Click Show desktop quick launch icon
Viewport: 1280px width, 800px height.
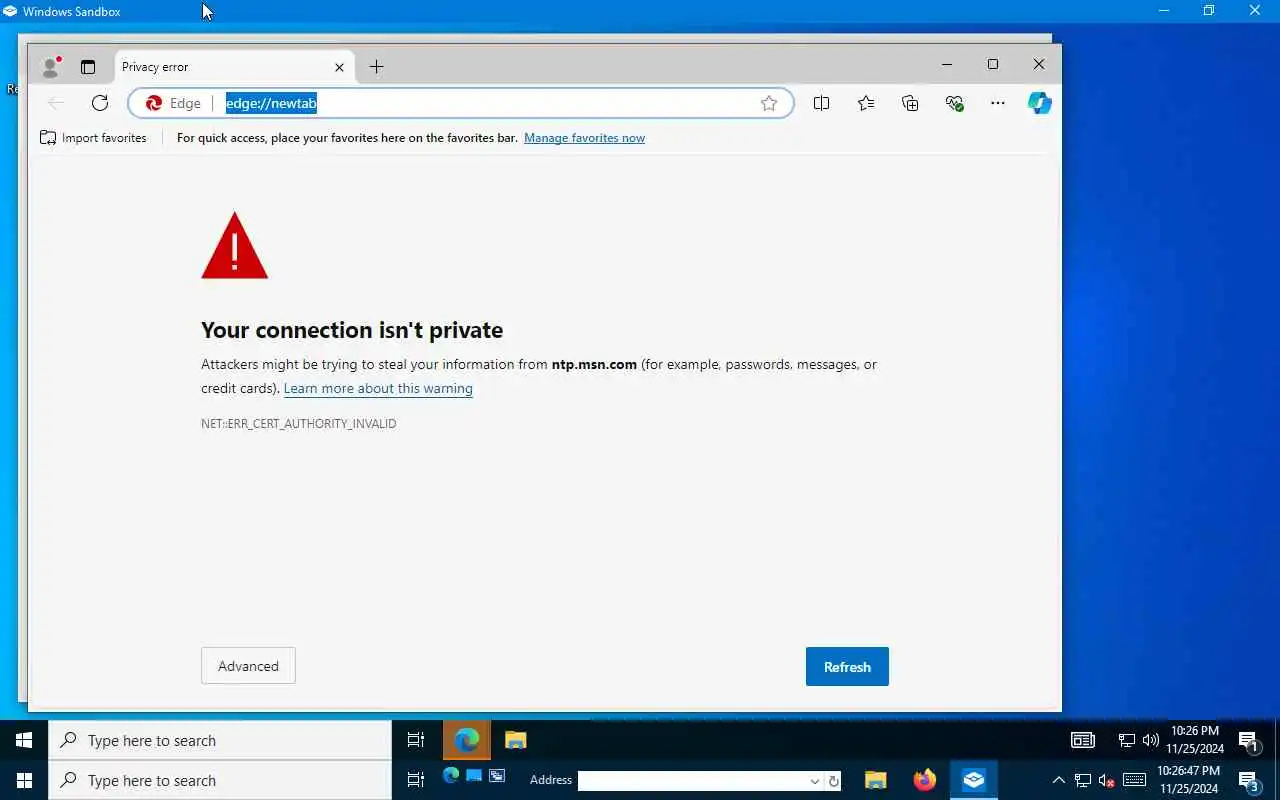[x=474, y=776]
